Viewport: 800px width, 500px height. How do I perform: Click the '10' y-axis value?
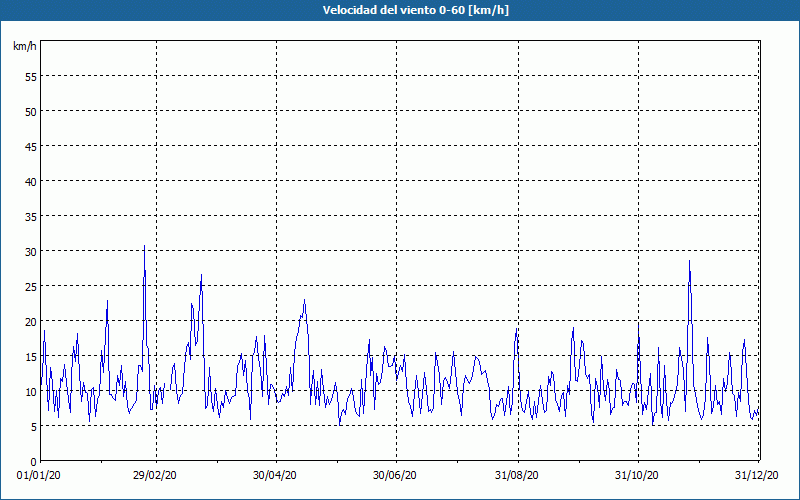[31, 392]
